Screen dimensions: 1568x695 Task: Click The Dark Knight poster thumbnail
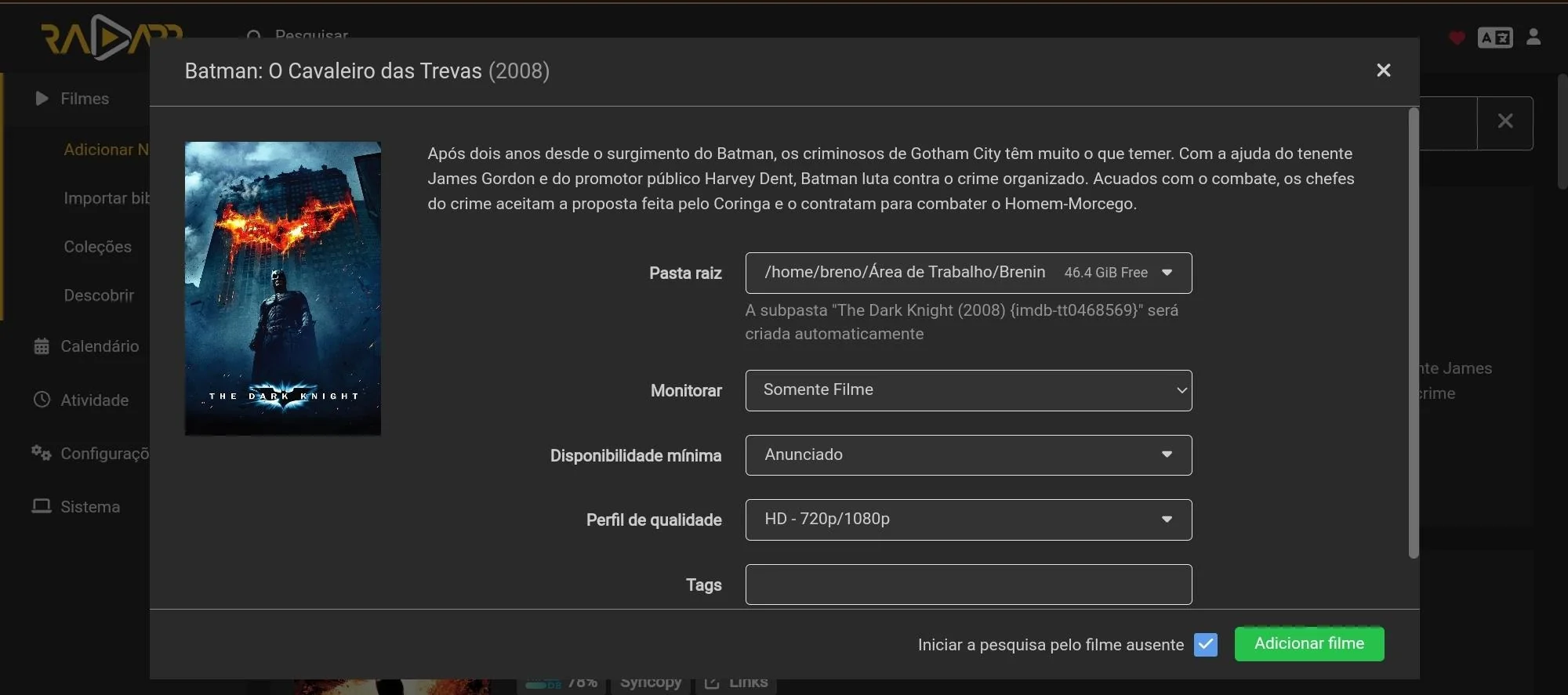[x=282, y=288]
